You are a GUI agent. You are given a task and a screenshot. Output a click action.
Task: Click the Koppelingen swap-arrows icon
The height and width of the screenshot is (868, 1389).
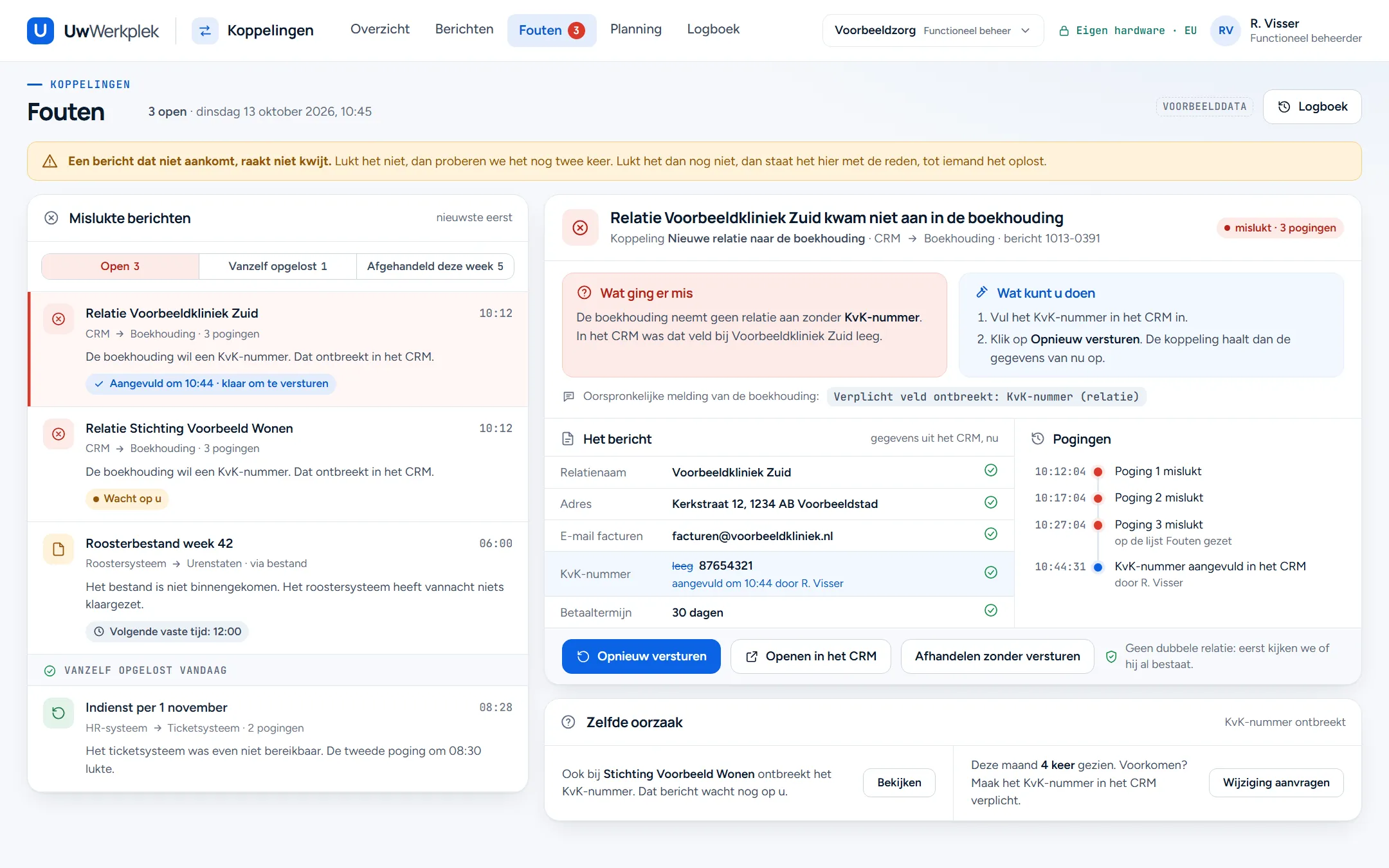[x=205, y=30]
